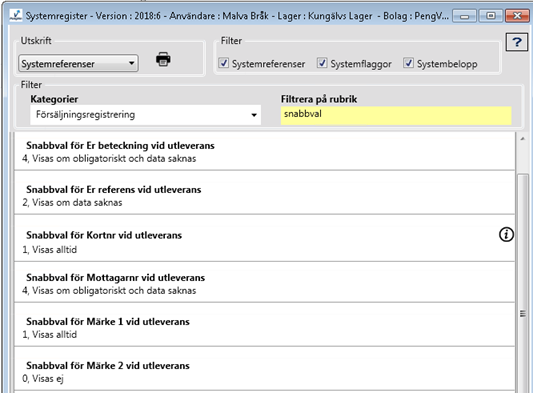Uncheck the Systemreferenser filter checkbox

click(223, 63)
